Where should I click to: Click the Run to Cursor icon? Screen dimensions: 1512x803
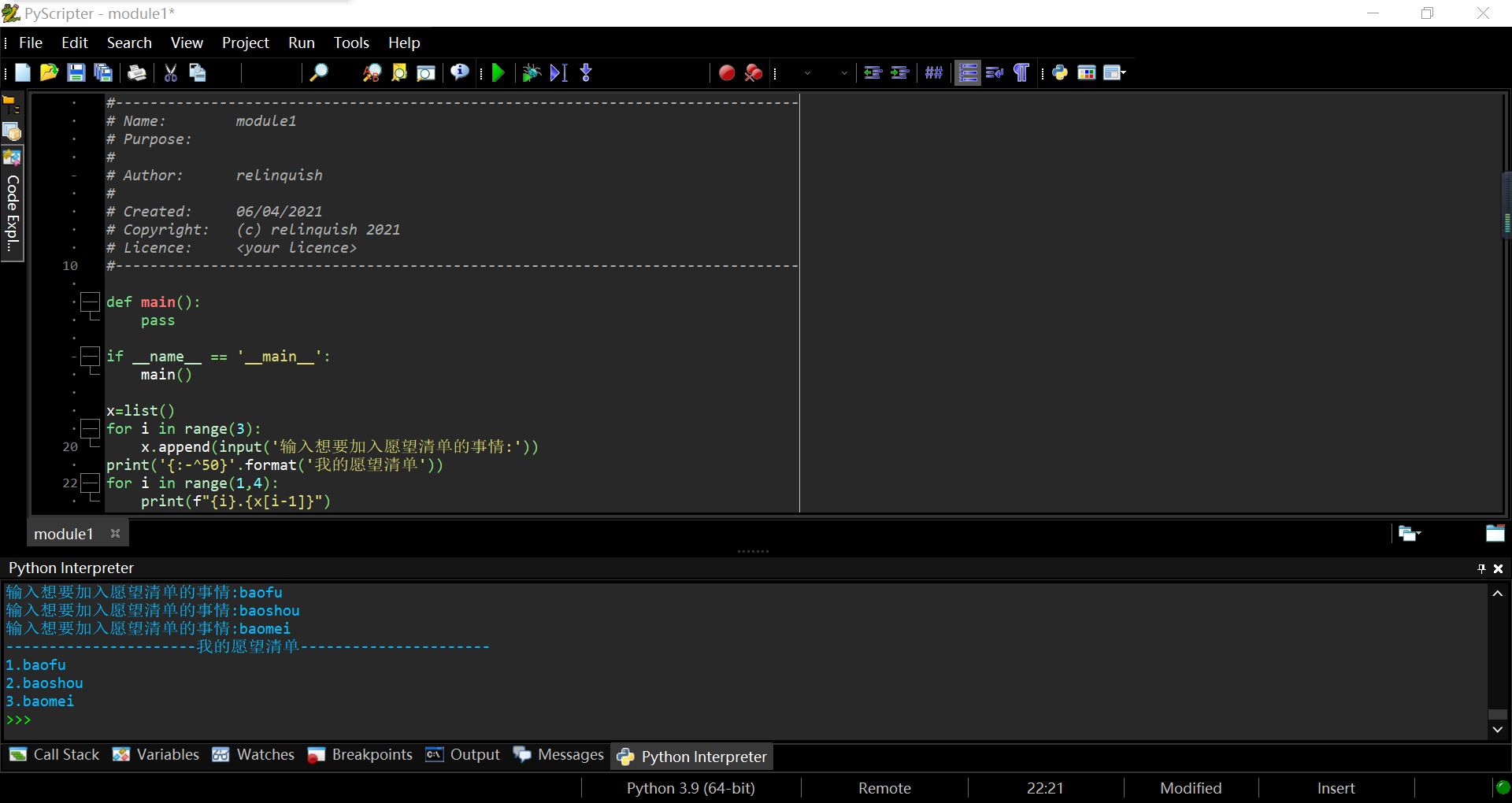click(x=558, y=73)
